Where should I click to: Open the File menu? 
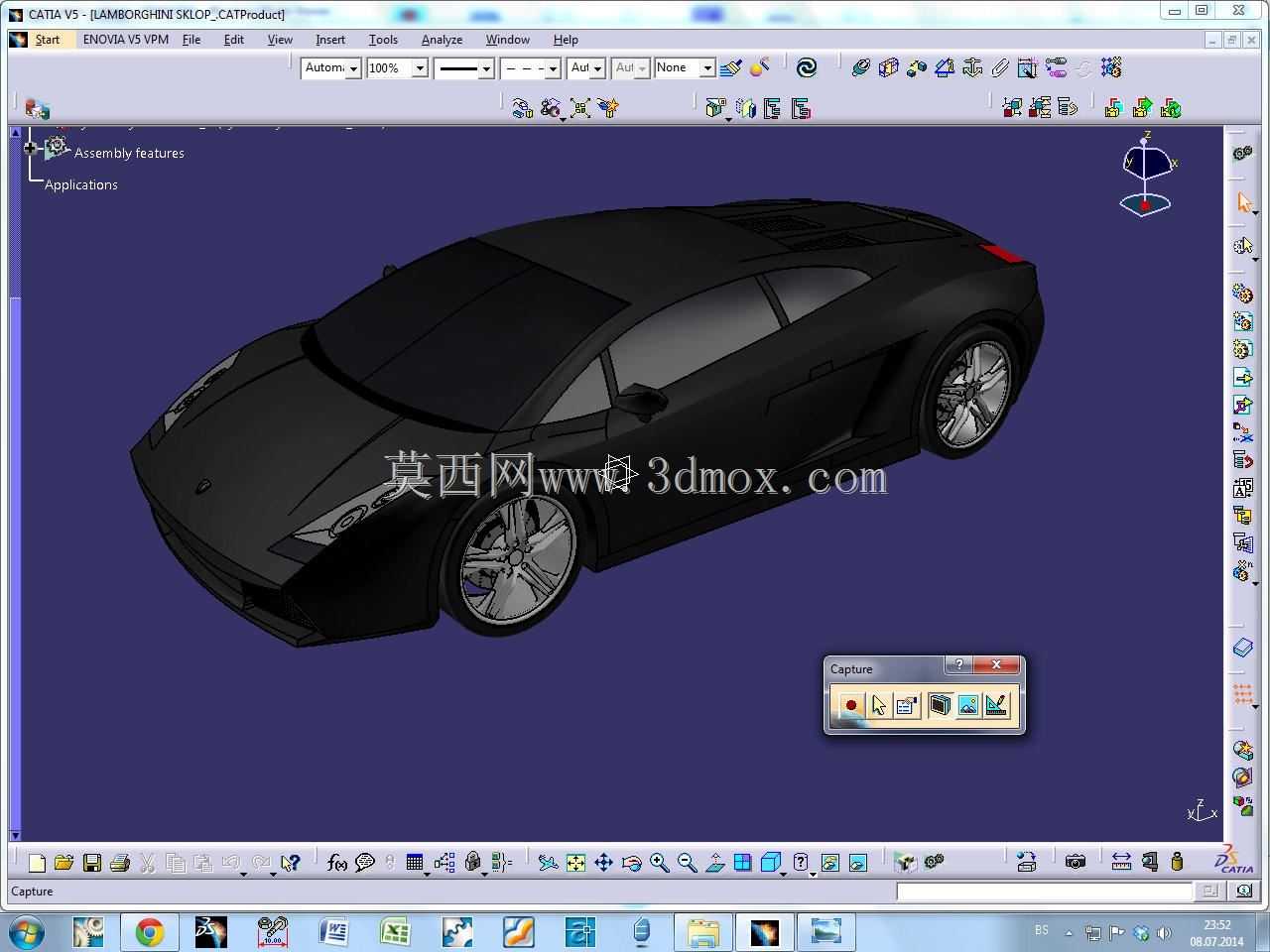pos(191,40)
